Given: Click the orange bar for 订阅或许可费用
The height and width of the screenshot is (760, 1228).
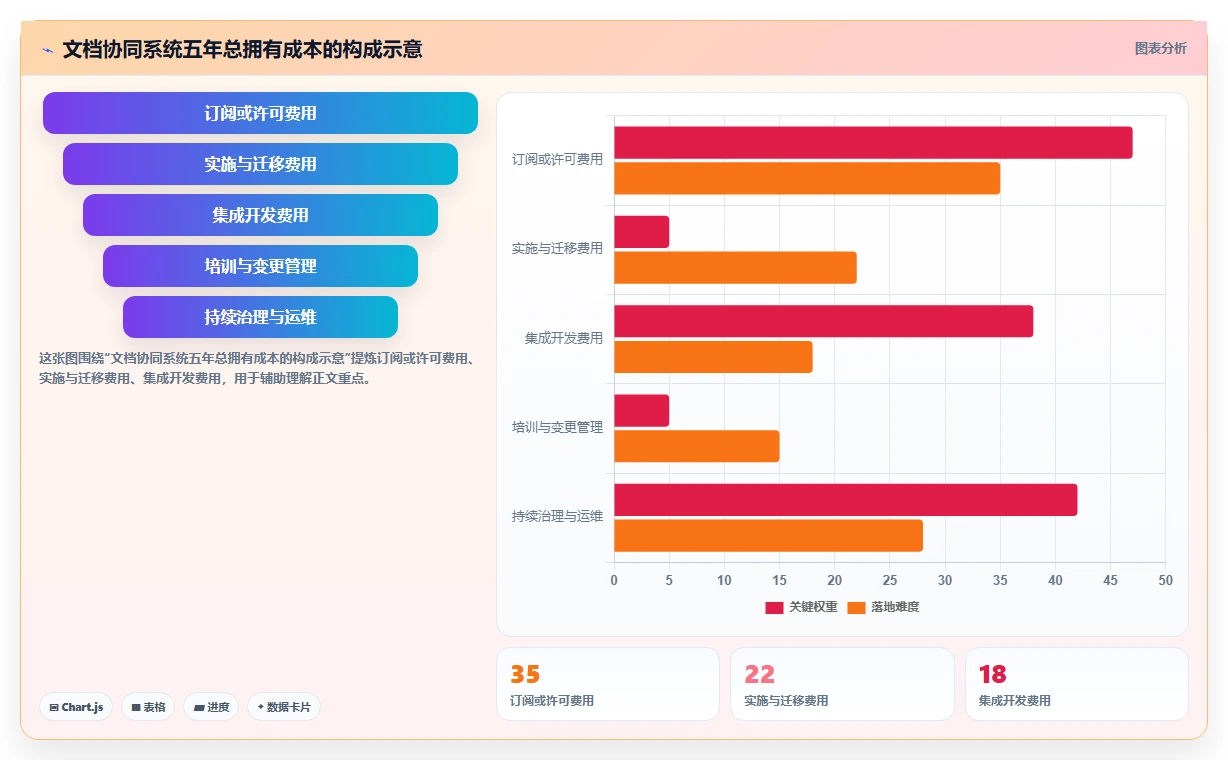Looking at the screenshot, I should tap(807, 179).
